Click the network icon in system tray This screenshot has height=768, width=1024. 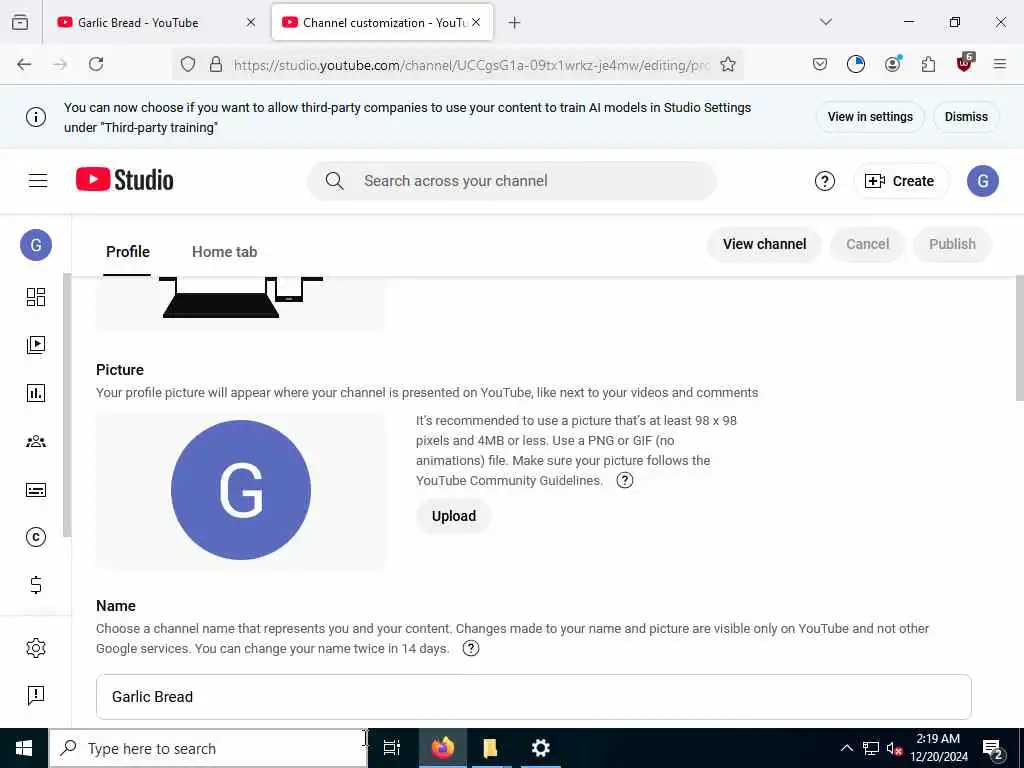point(871,748)
